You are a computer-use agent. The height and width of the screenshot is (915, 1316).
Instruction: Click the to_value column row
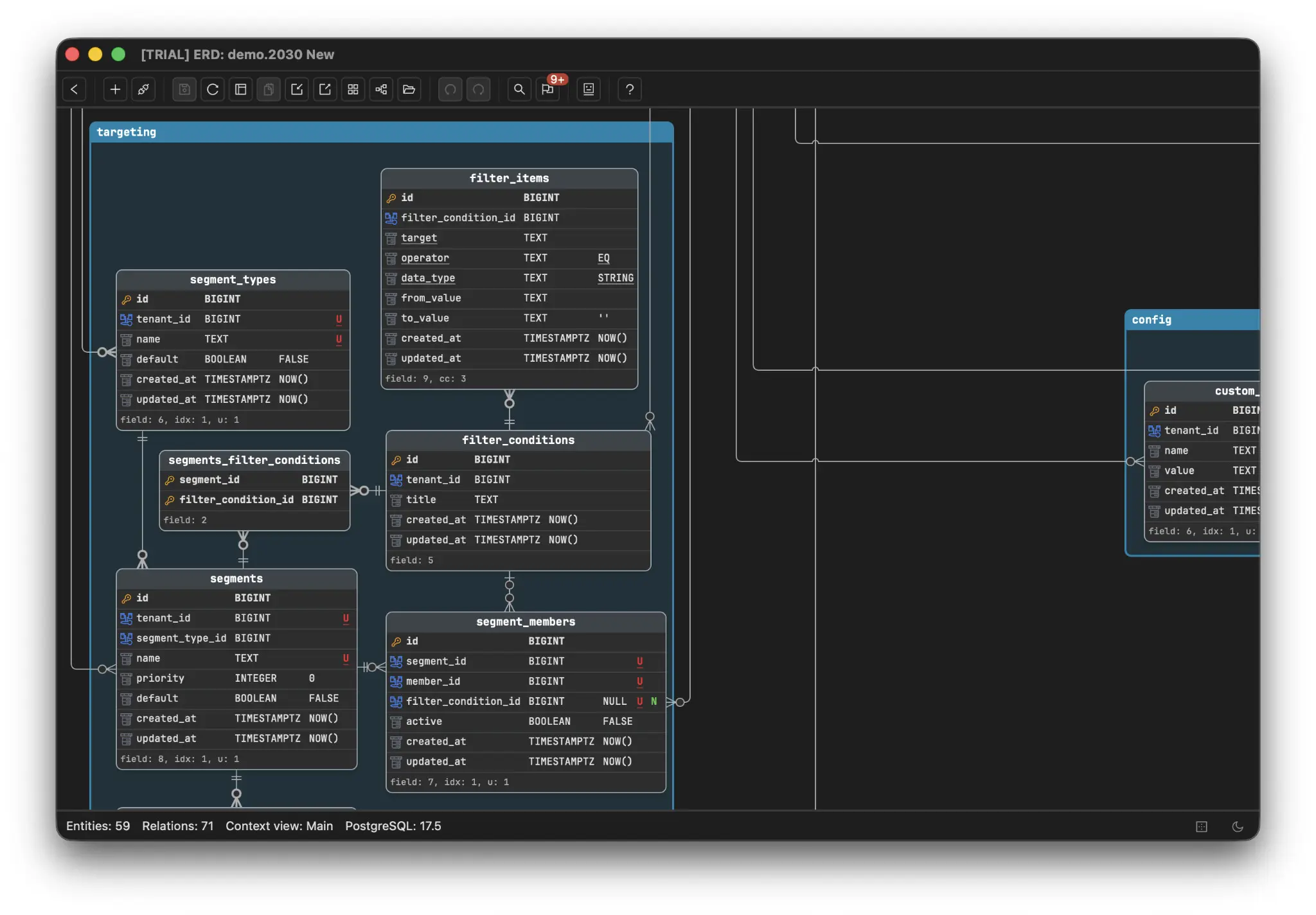pos(510,318)
